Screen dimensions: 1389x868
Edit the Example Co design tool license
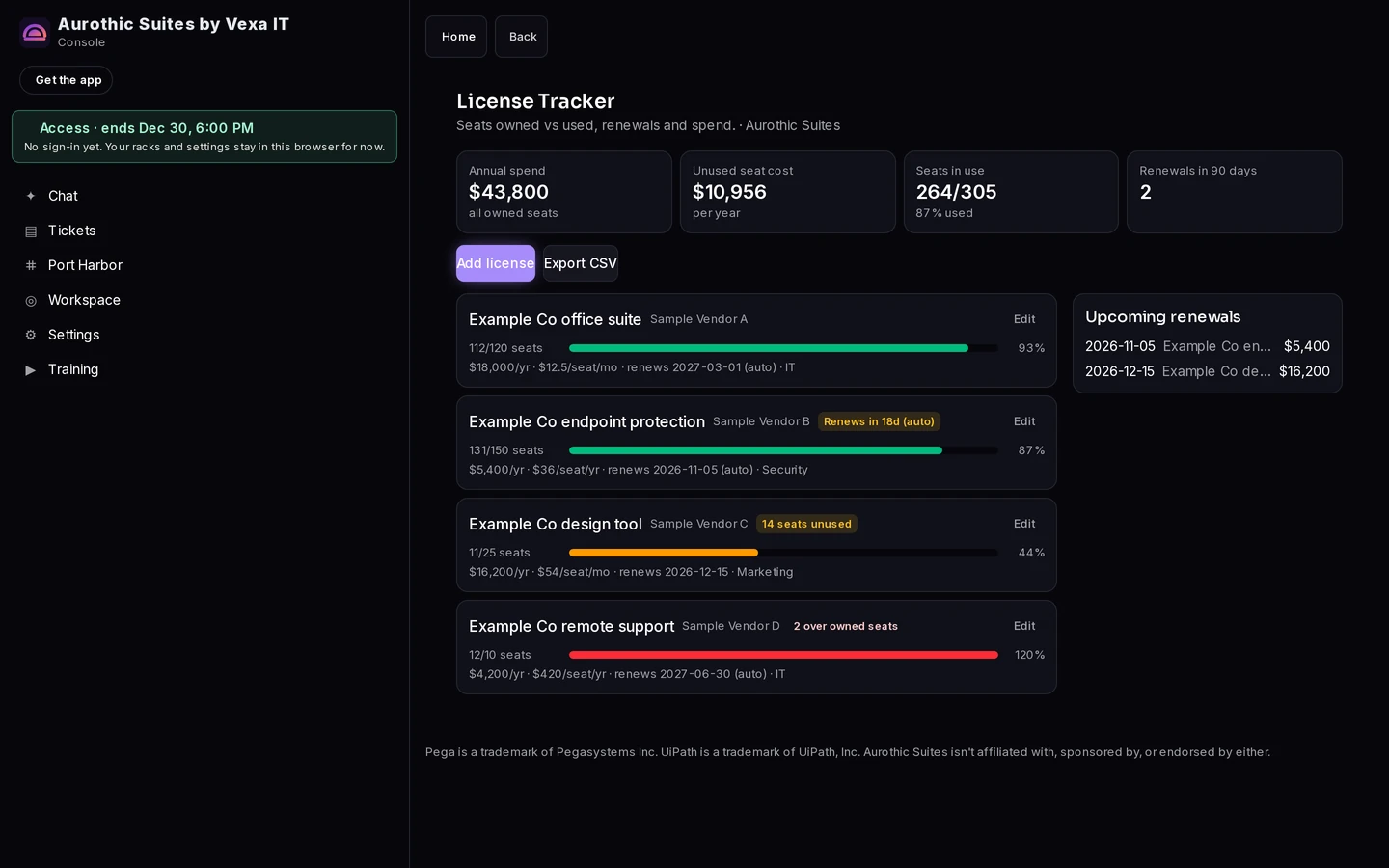click(1024, 524)
